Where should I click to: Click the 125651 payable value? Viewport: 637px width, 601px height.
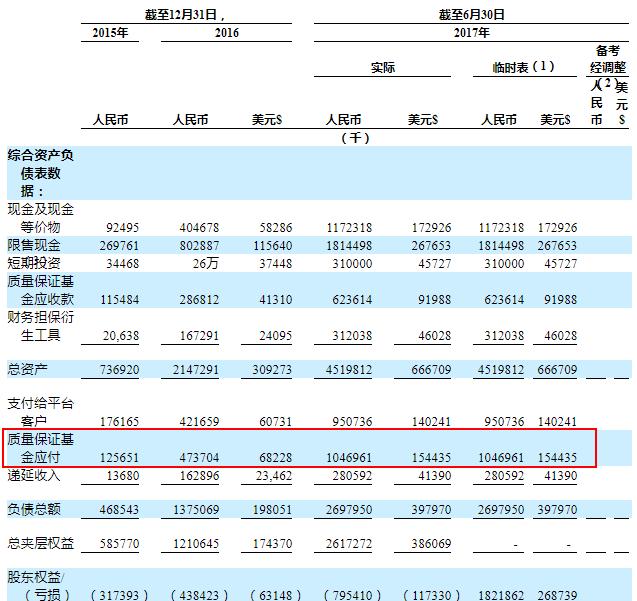point(119,458)
